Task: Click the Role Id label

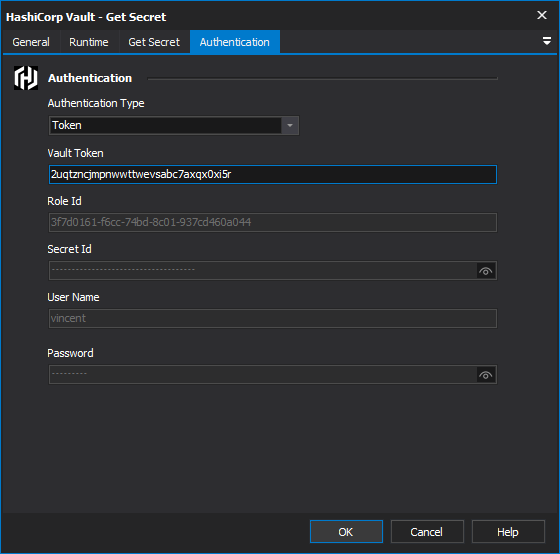Action: 64,201
